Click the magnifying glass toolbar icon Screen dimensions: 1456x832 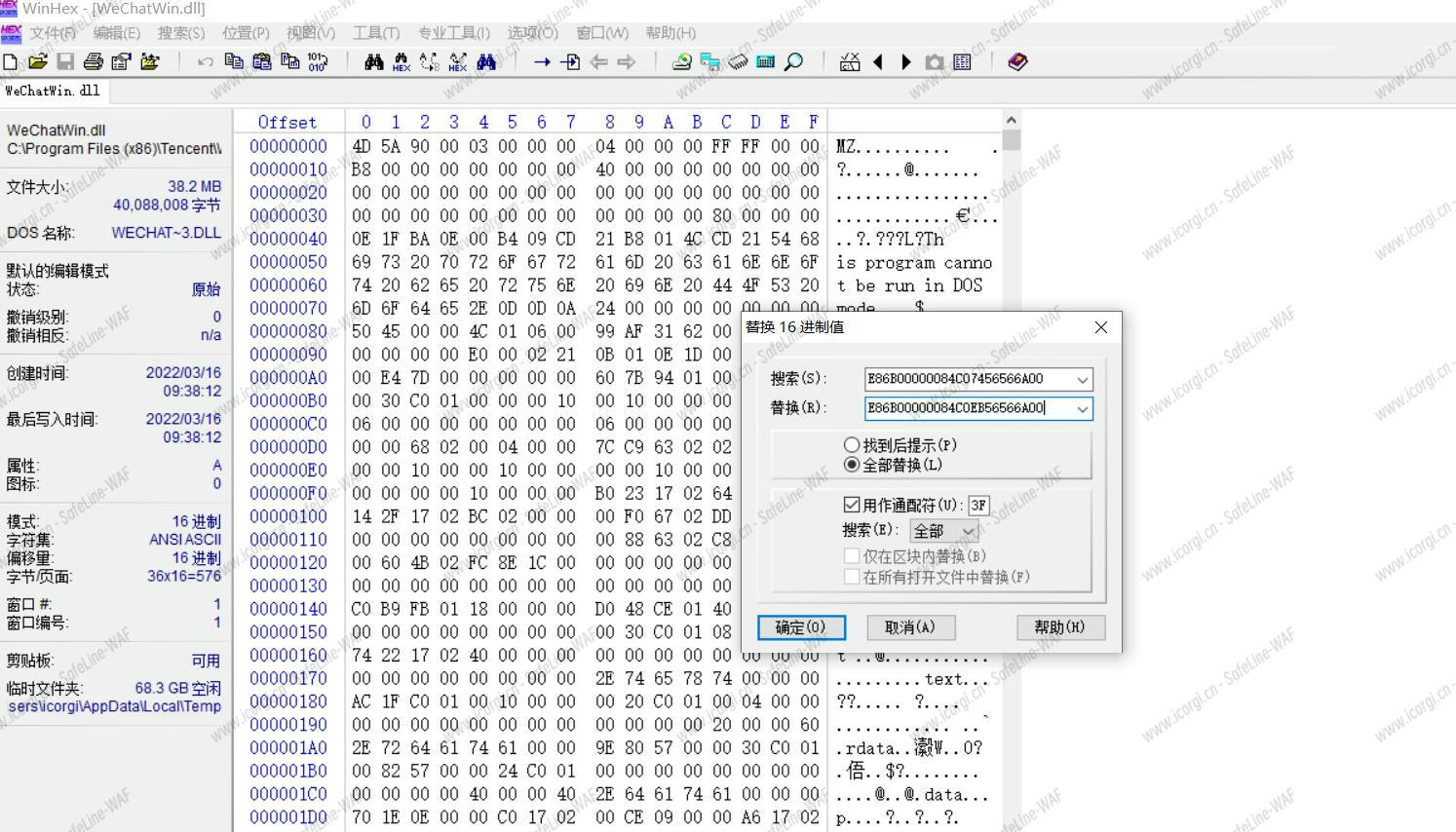(794, 62)
